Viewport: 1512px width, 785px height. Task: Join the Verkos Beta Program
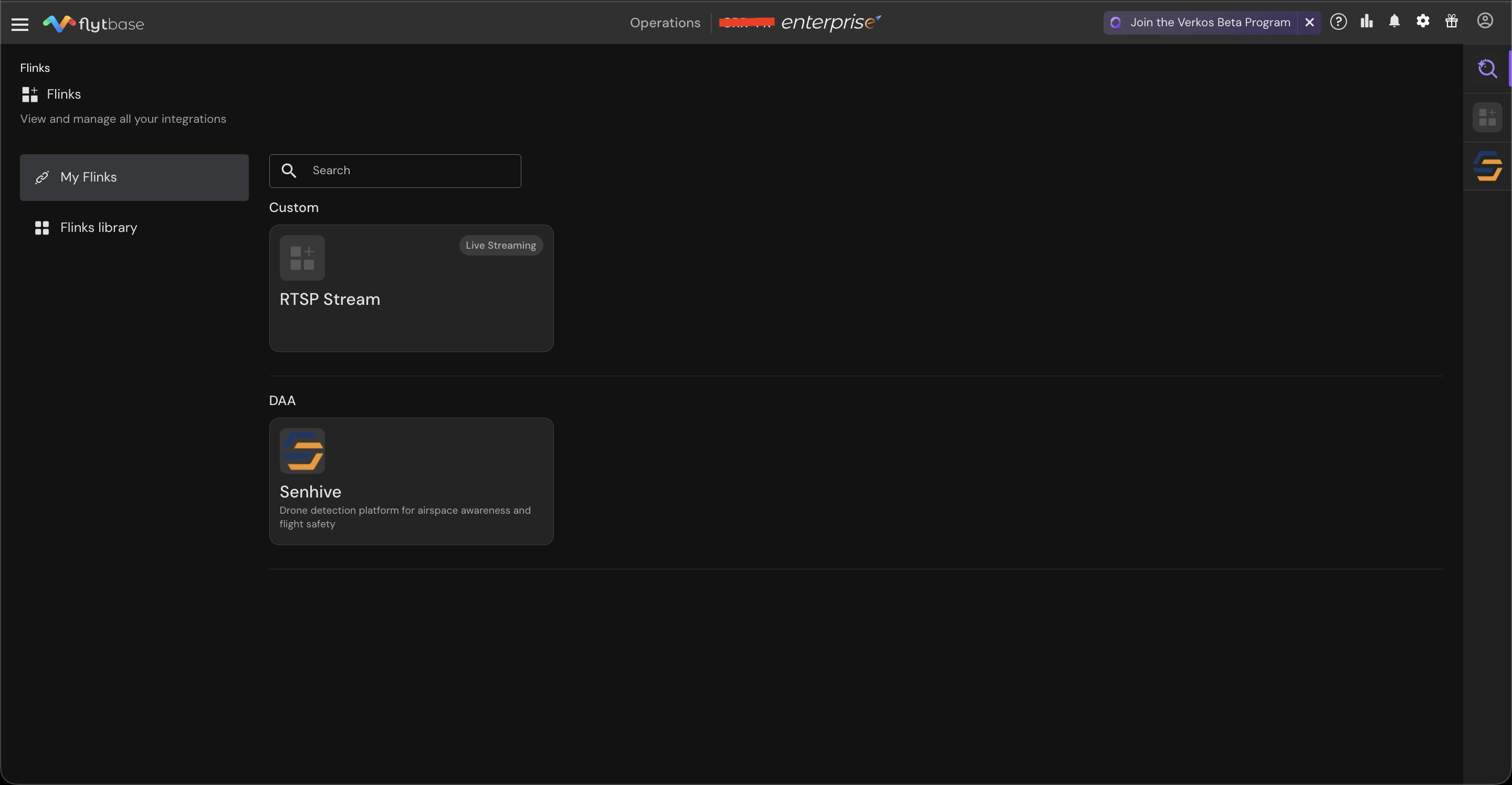(x=1210, y=22)
